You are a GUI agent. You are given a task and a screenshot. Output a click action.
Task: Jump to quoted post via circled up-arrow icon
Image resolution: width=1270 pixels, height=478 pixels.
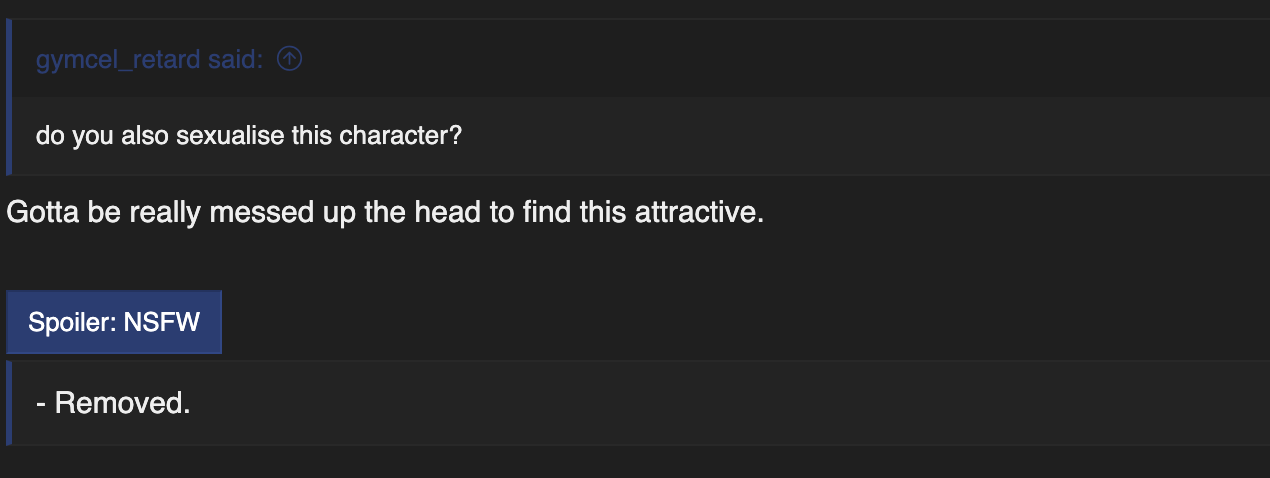coord(289,60)
